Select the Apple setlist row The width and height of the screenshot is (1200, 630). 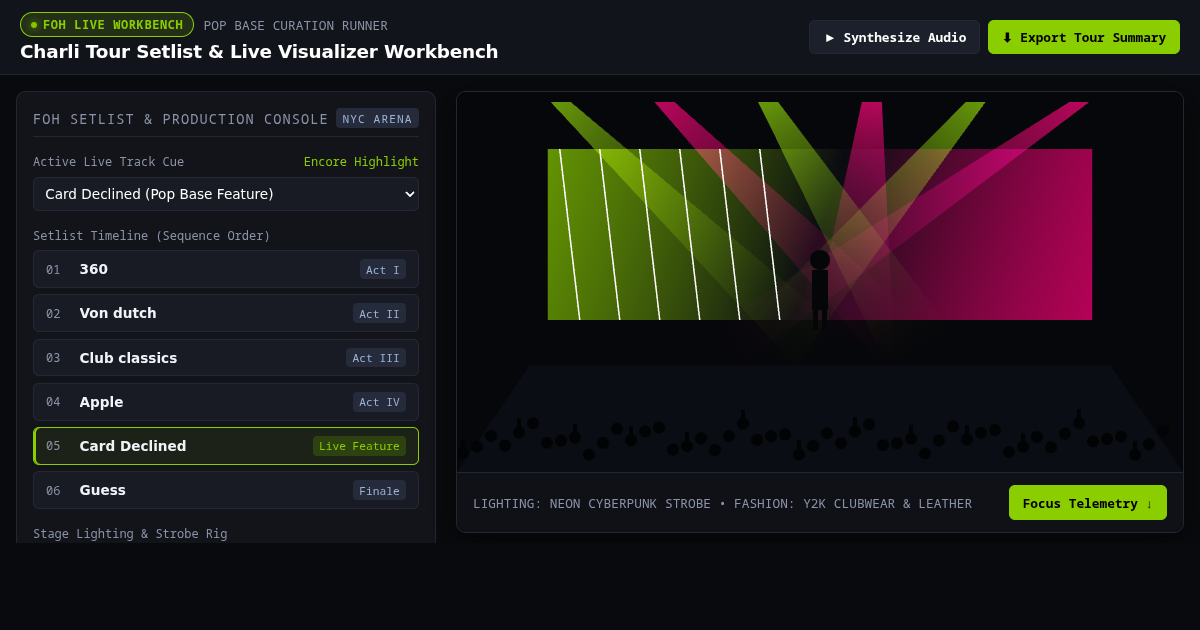pyautogui.click(x=226, y=402)
